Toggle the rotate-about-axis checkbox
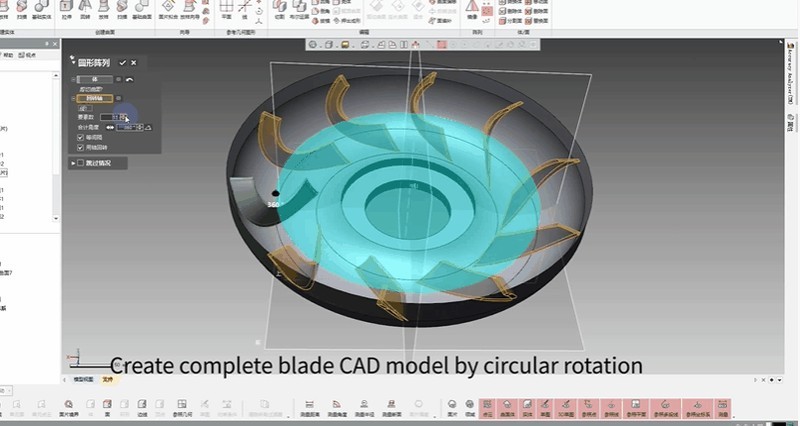Screen dimensions: 800x426 (x=80, y=148)
